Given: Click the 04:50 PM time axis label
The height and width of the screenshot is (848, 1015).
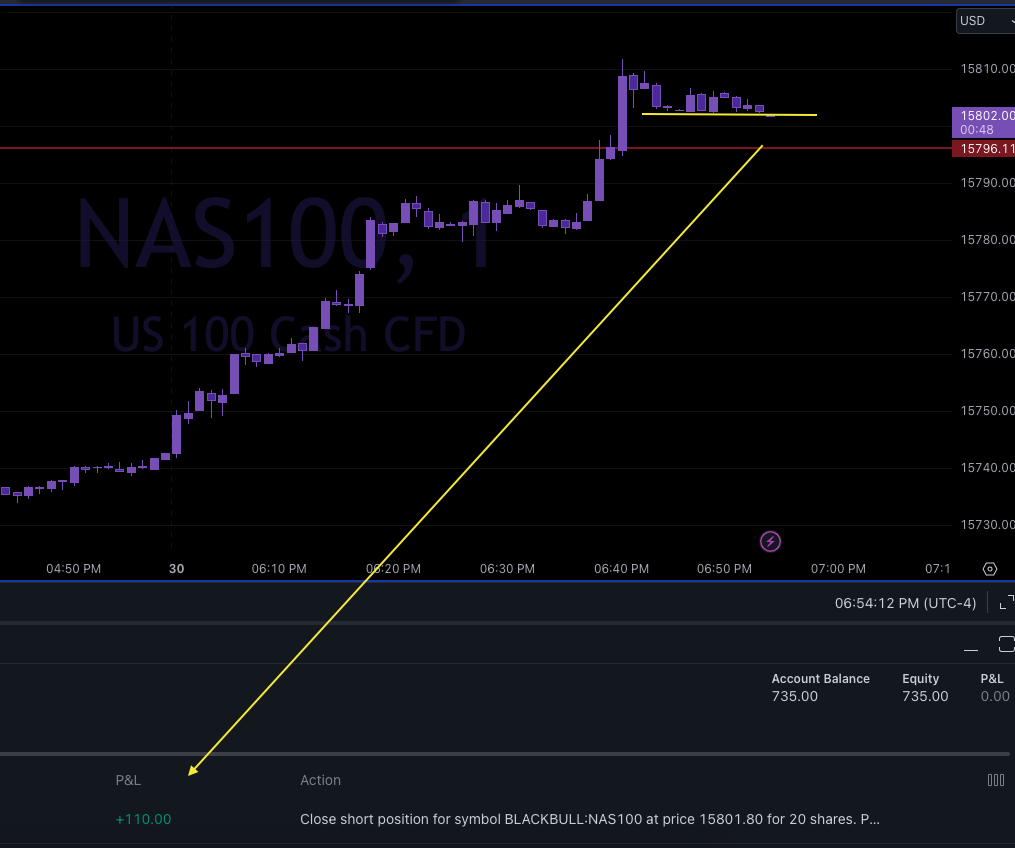Looking at the screenshot, I should 73,568.
